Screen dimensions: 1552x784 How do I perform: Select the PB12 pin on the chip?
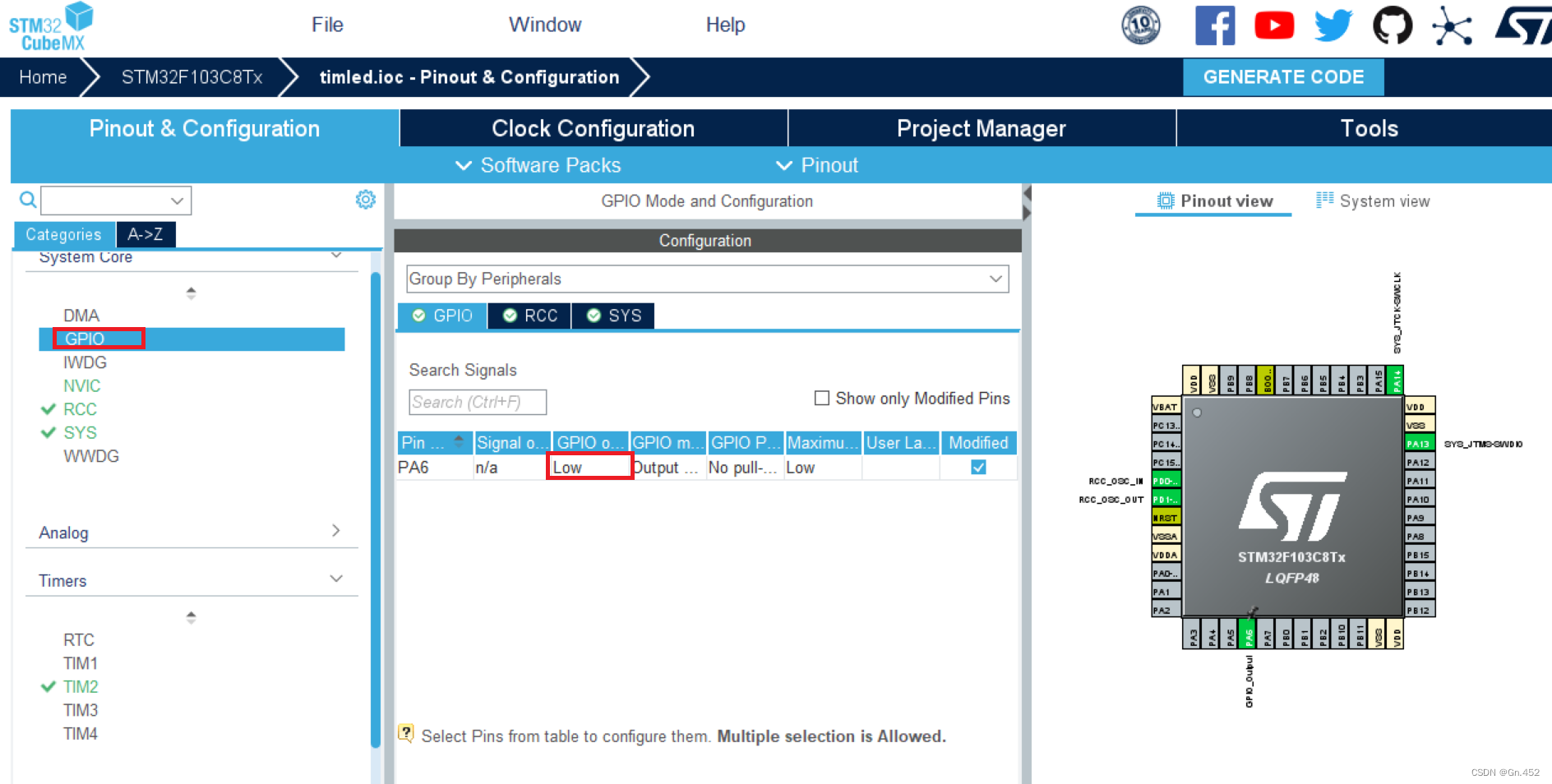(x=1420, y=610)
